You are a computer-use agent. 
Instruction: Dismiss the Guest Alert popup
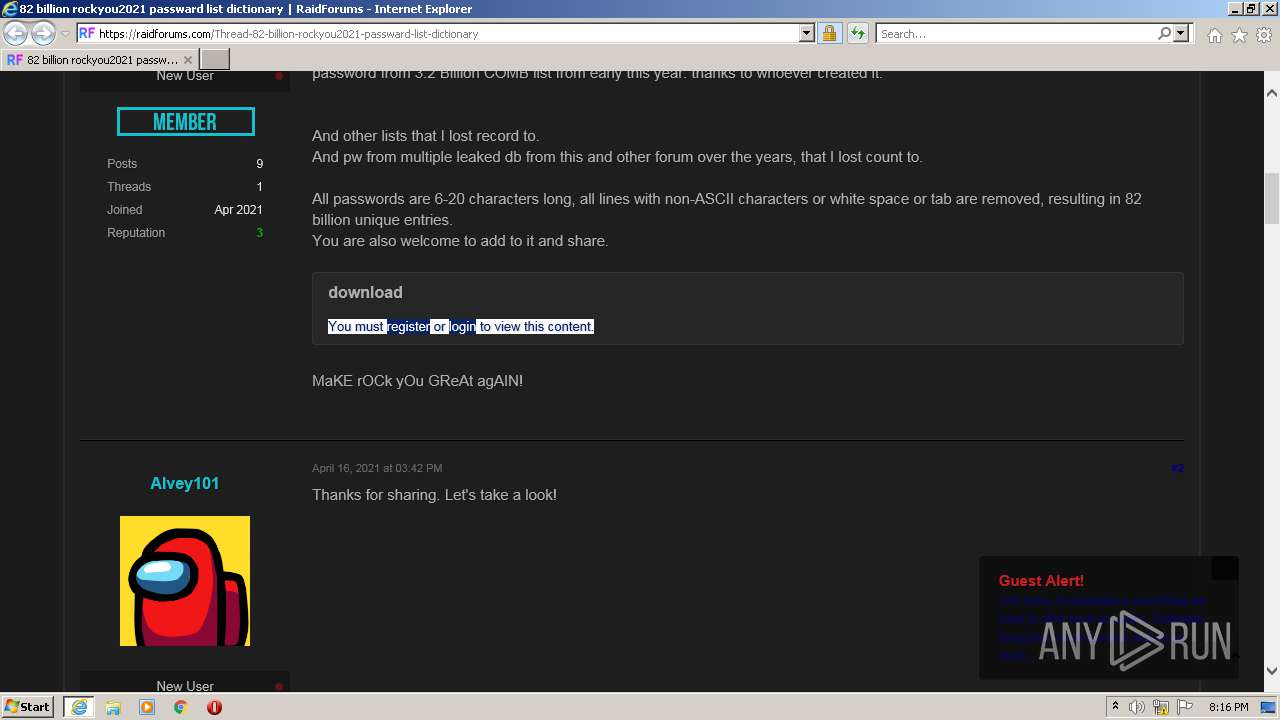1225,568
